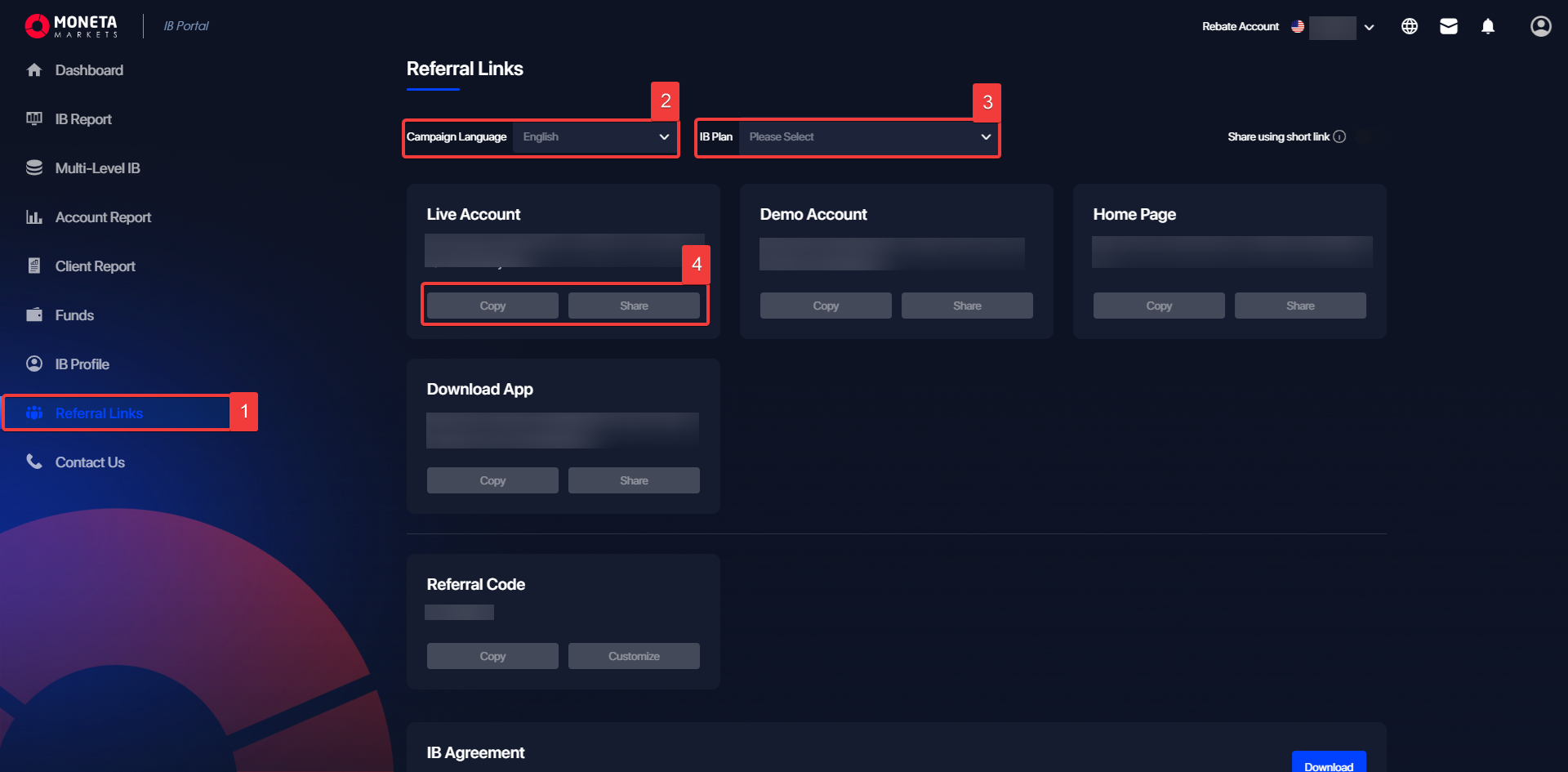This screenshot has height=772, width=1568.
Task: Open the IB Plan dropdown
Action: pos(868,137)
